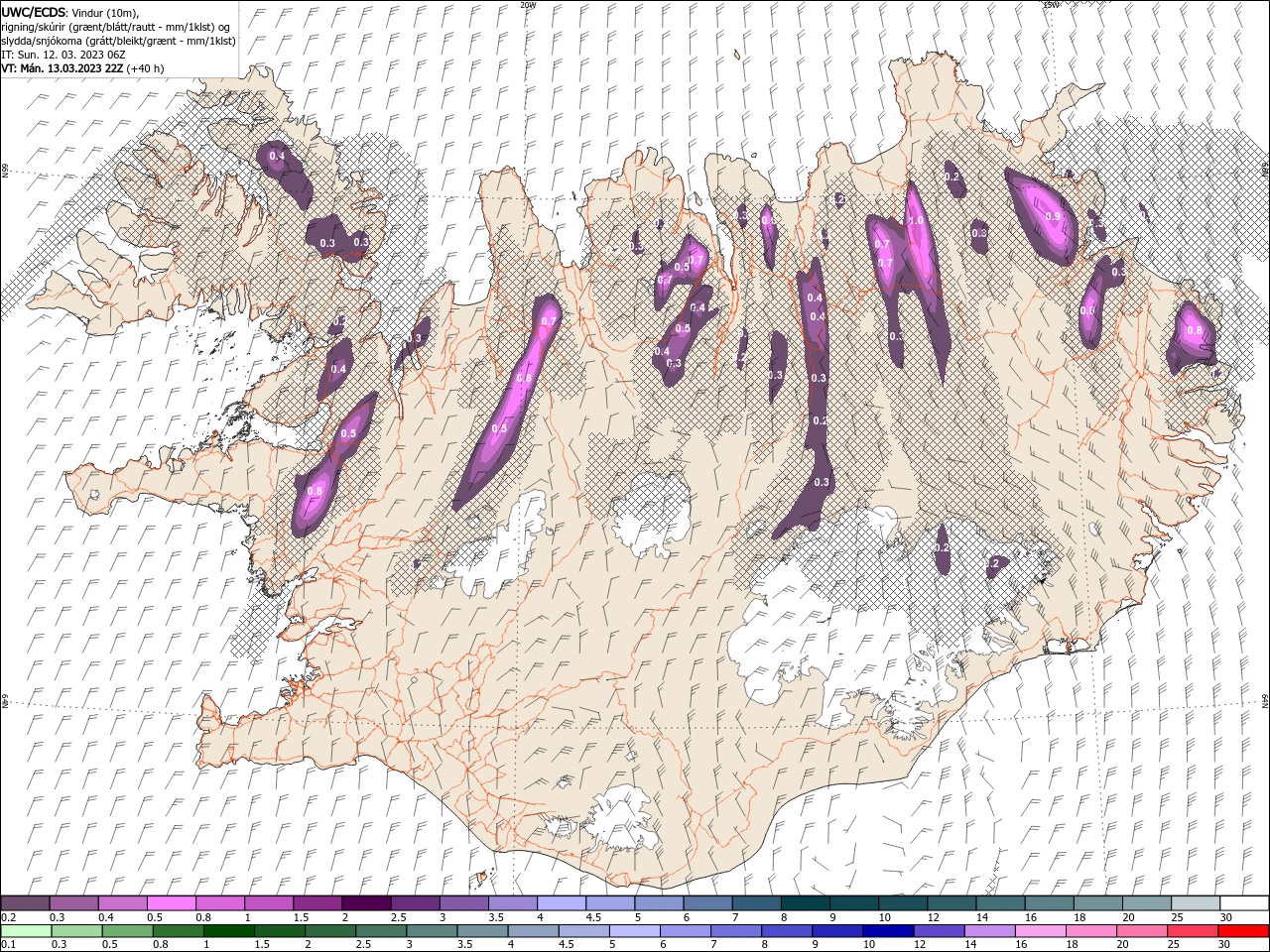The width and height of the screenshot is (1270, 952).
Task: Click the '20W' longitude label at map top
Action: [527, 5]
